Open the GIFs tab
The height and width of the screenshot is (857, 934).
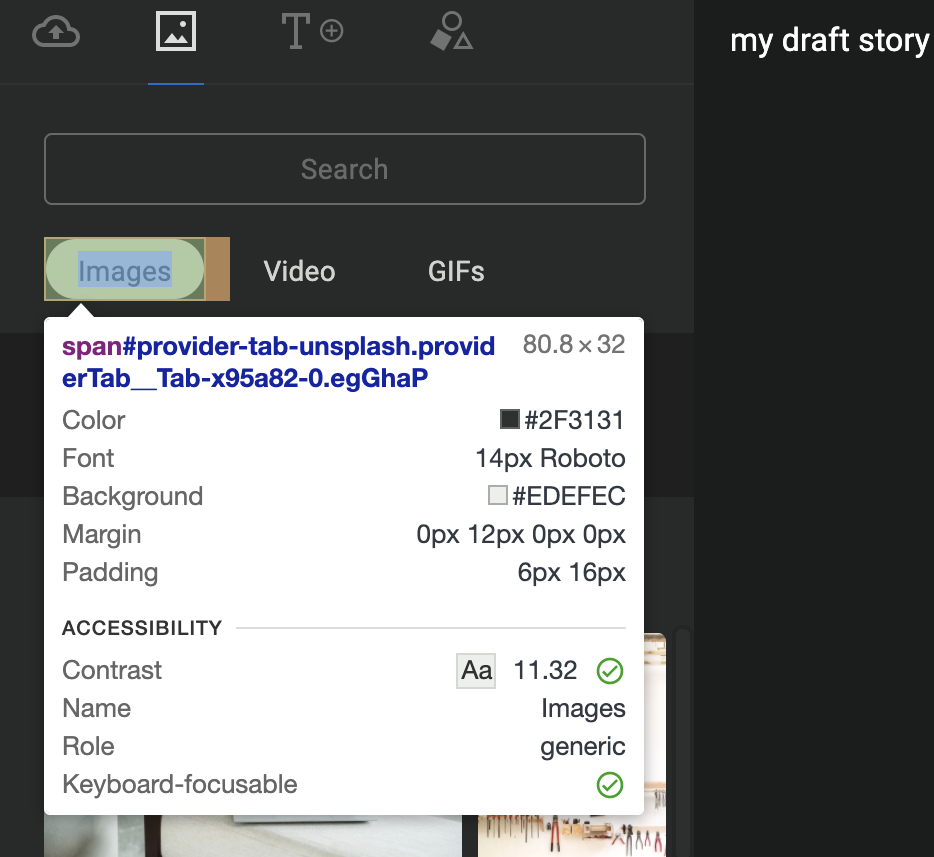click(456, 270)
